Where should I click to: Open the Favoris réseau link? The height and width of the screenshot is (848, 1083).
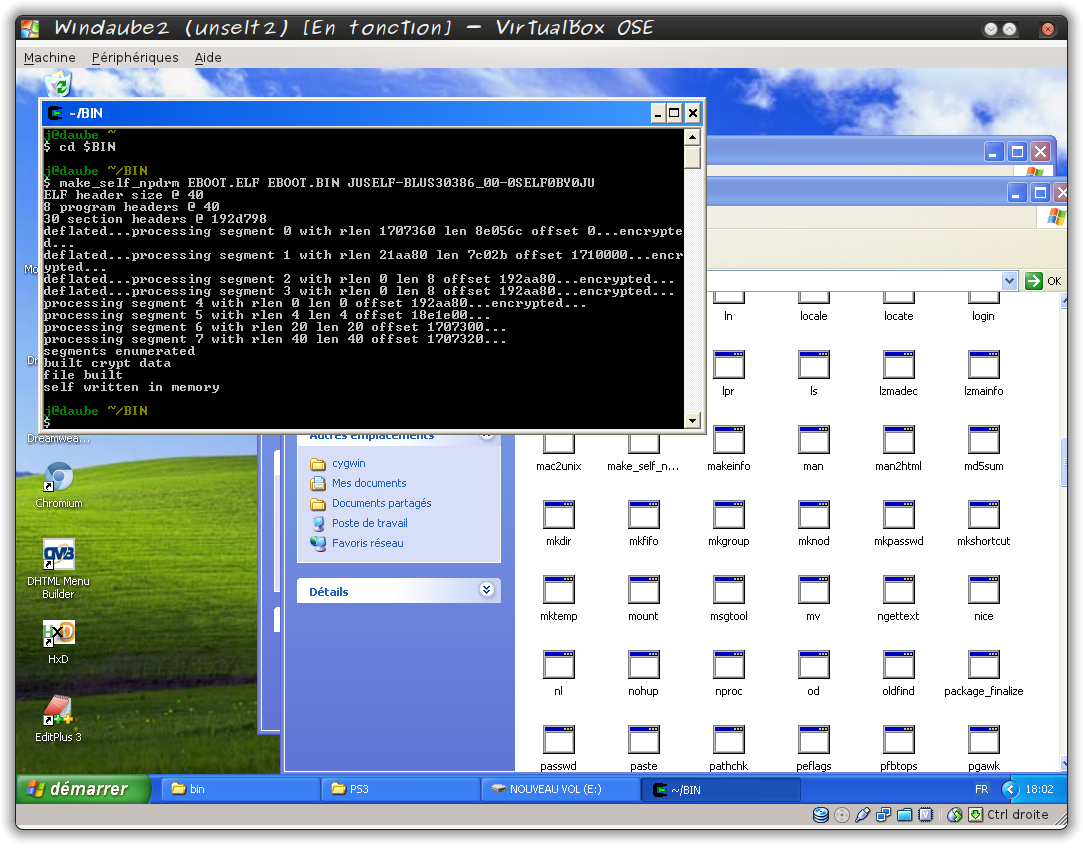click(367, 543)
